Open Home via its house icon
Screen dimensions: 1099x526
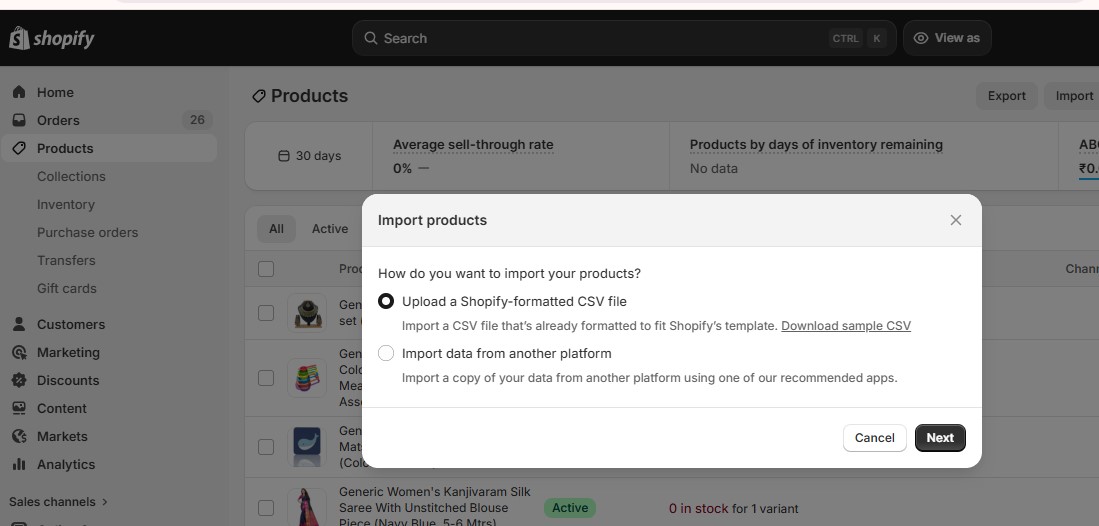(19, 92)
